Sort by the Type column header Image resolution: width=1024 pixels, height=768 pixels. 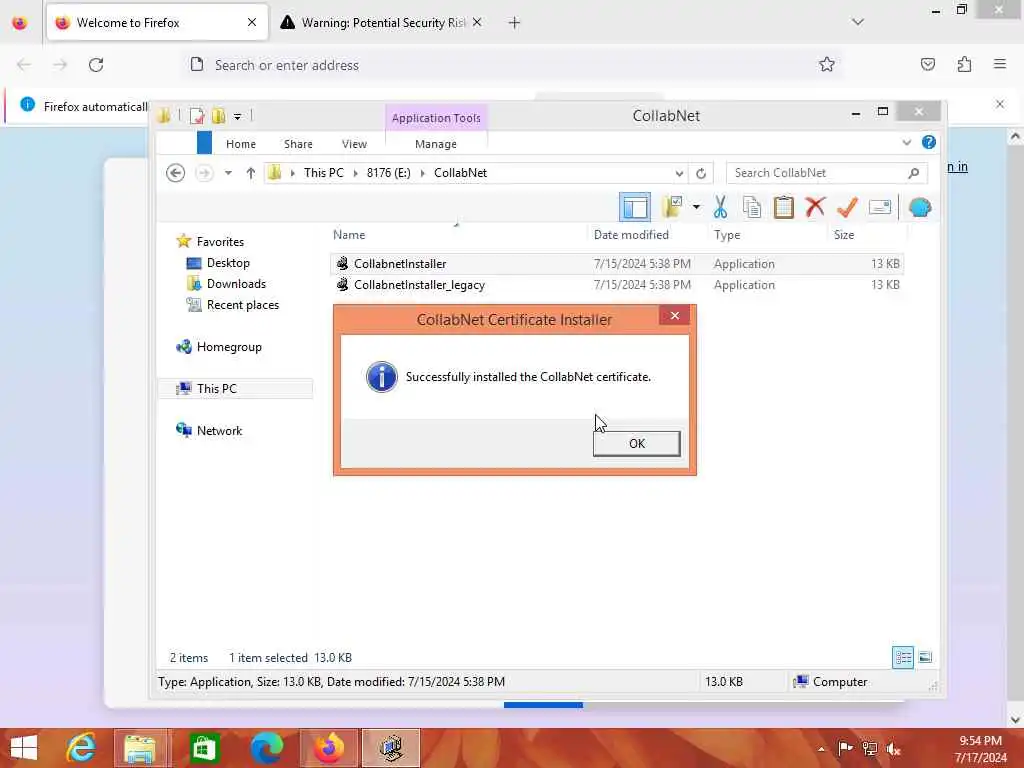pyautogui.click(x=769, y=234)
